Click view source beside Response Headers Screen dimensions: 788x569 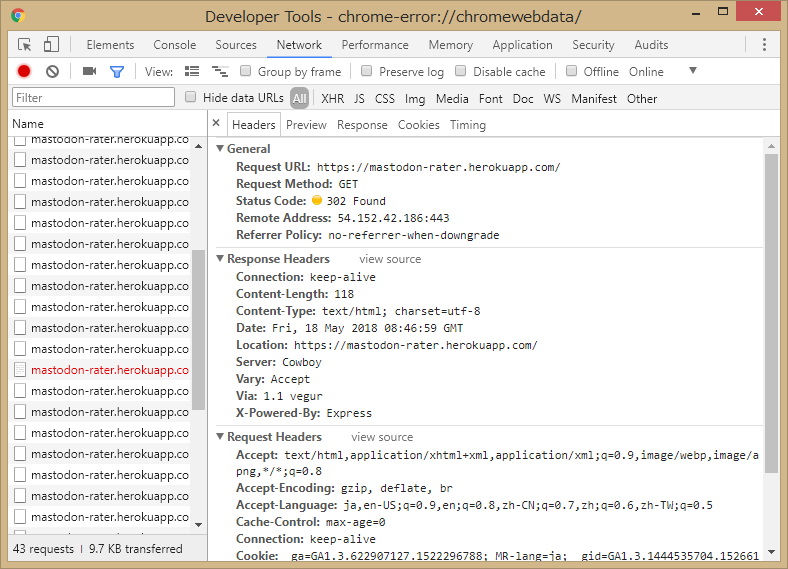(x=390, y=259)
